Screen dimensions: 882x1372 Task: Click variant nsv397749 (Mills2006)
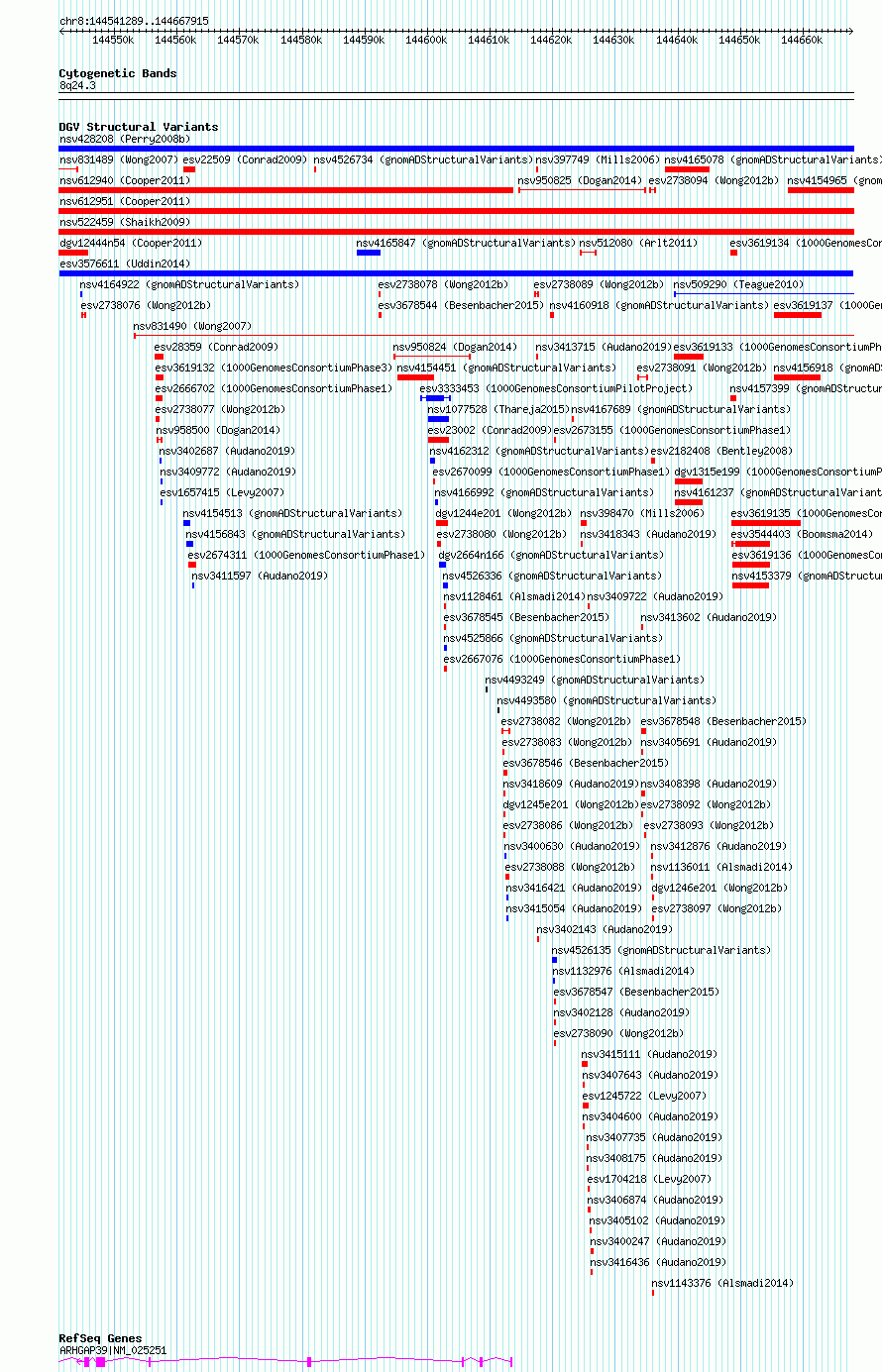tap(598, 159)
